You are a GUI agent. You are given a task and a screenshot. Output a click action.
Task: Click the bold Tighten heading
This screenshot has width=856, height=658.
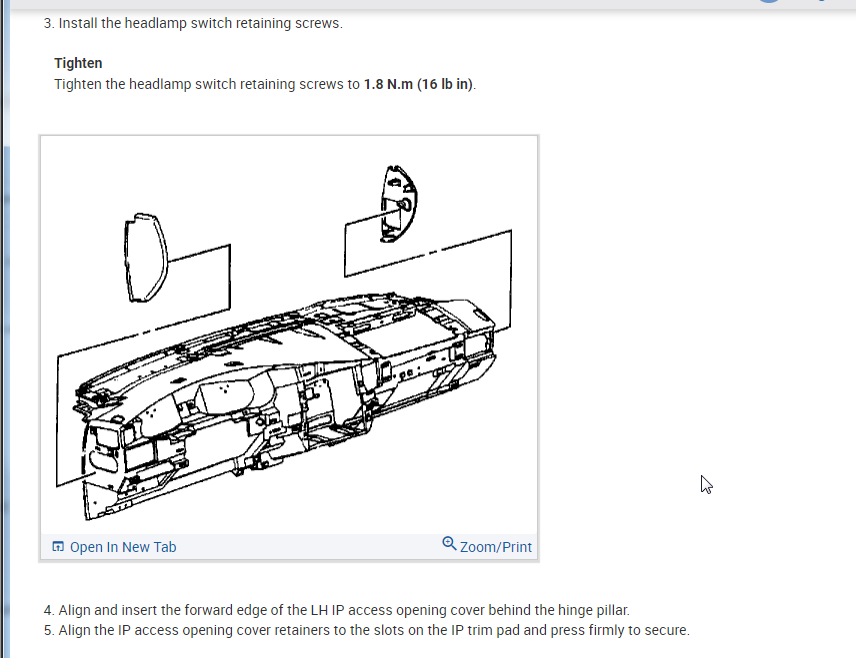click(78, 63)
